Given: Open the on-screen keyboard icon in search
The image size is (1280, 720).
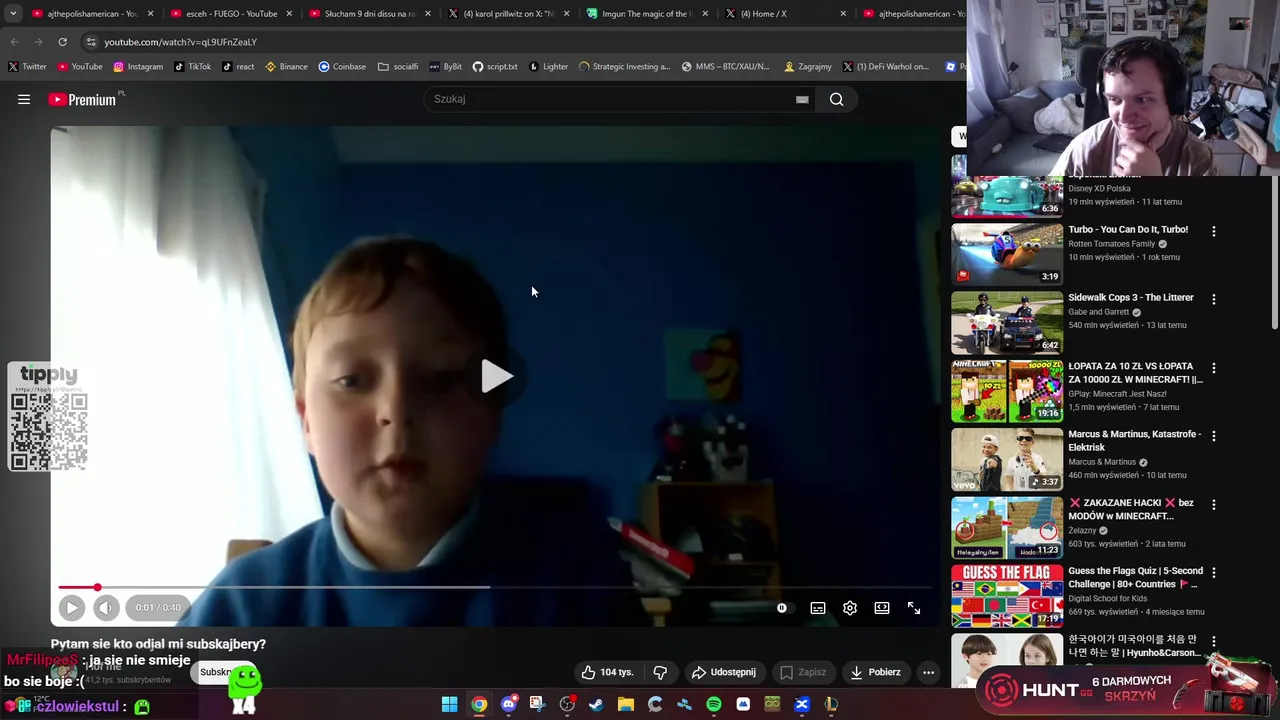Looking at the screenshot, I should click(x=802, y=99).
